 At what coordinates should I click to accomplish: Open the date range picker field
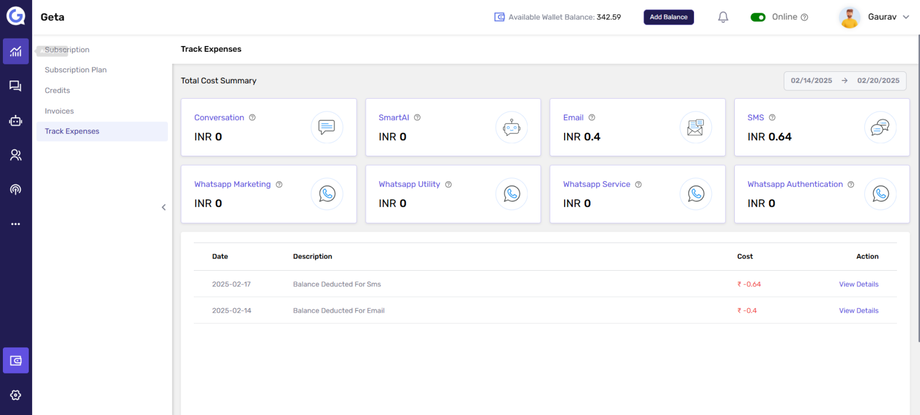[x=844, y=80]
